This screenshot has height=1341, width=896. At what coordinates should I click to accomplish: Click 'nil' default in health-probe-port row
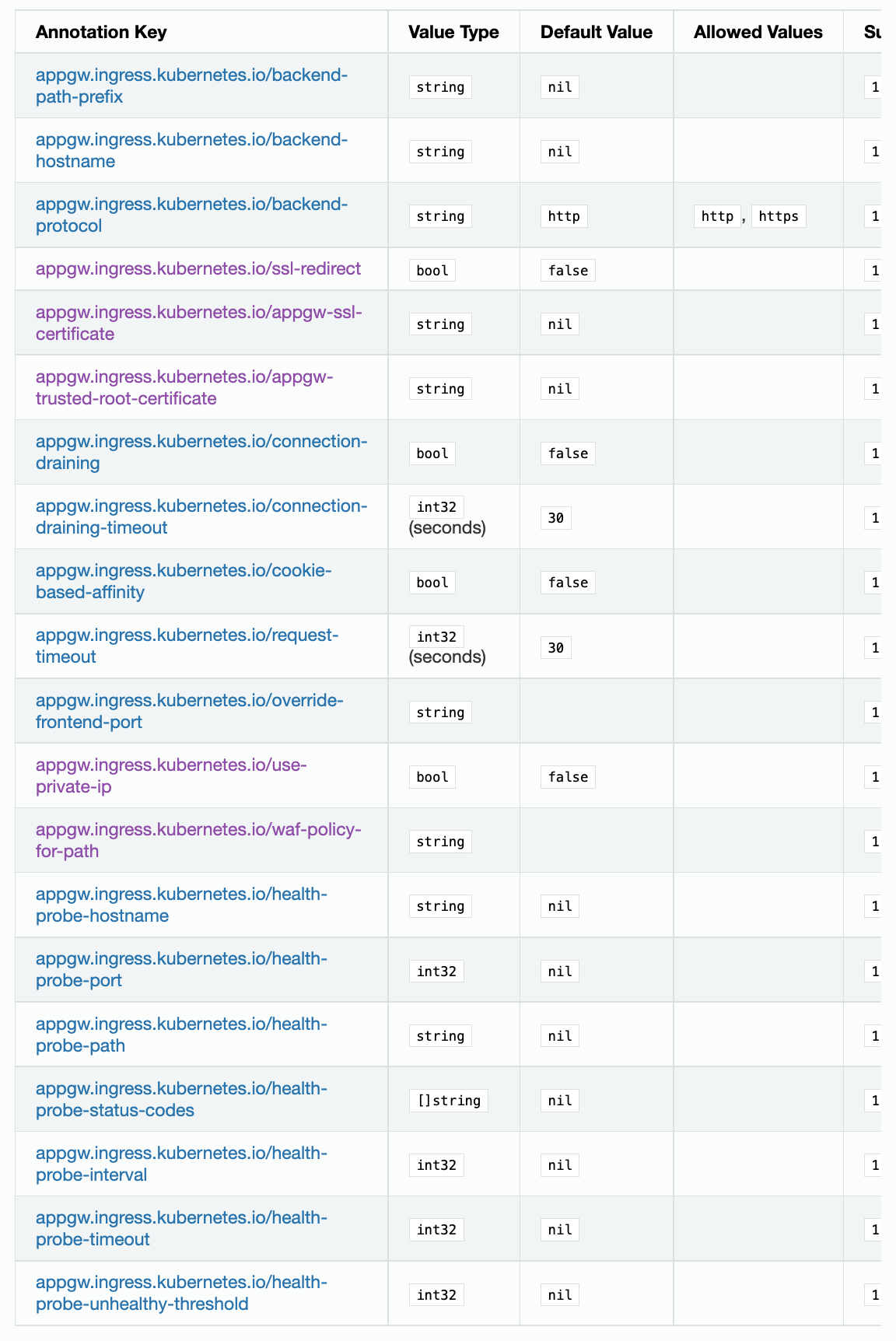(x=560, y=972)
